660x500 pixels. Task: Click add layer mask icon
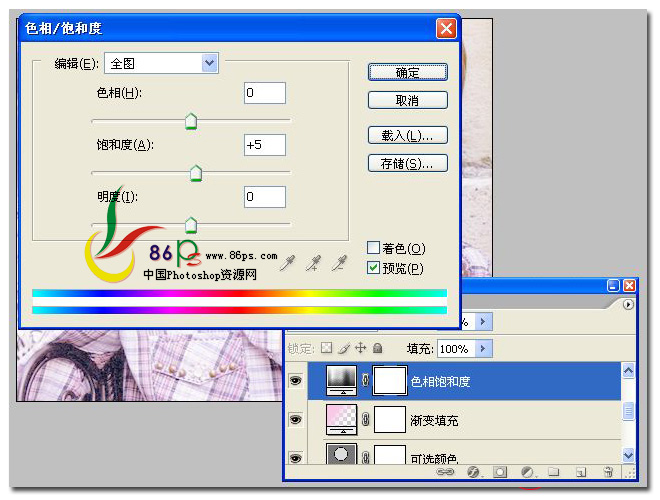click(500, 472)
